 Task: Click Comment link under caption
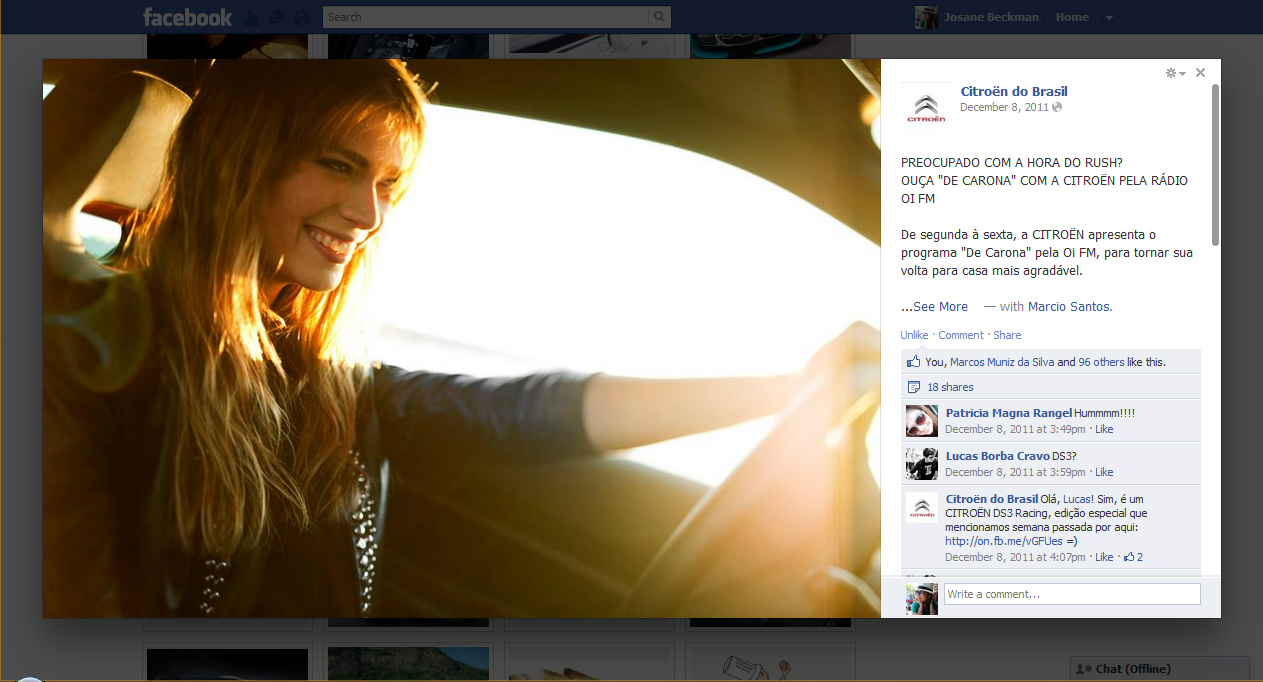961,335
